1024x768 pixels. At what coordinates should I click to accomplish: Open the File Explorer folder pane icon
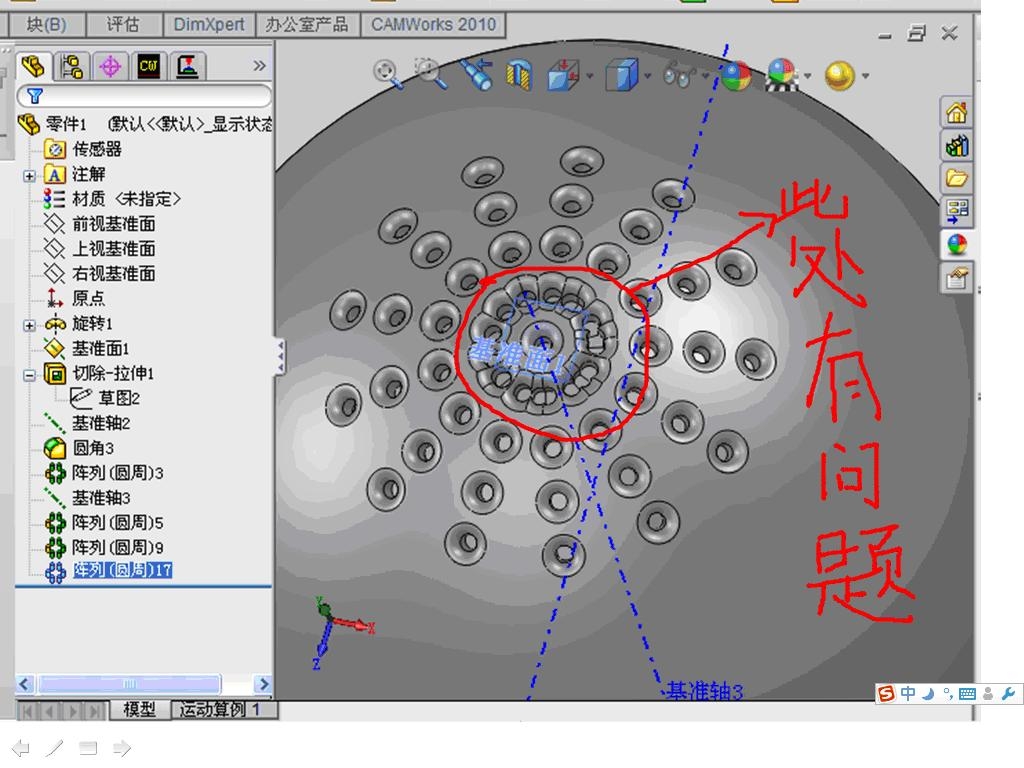click(957, 178)
